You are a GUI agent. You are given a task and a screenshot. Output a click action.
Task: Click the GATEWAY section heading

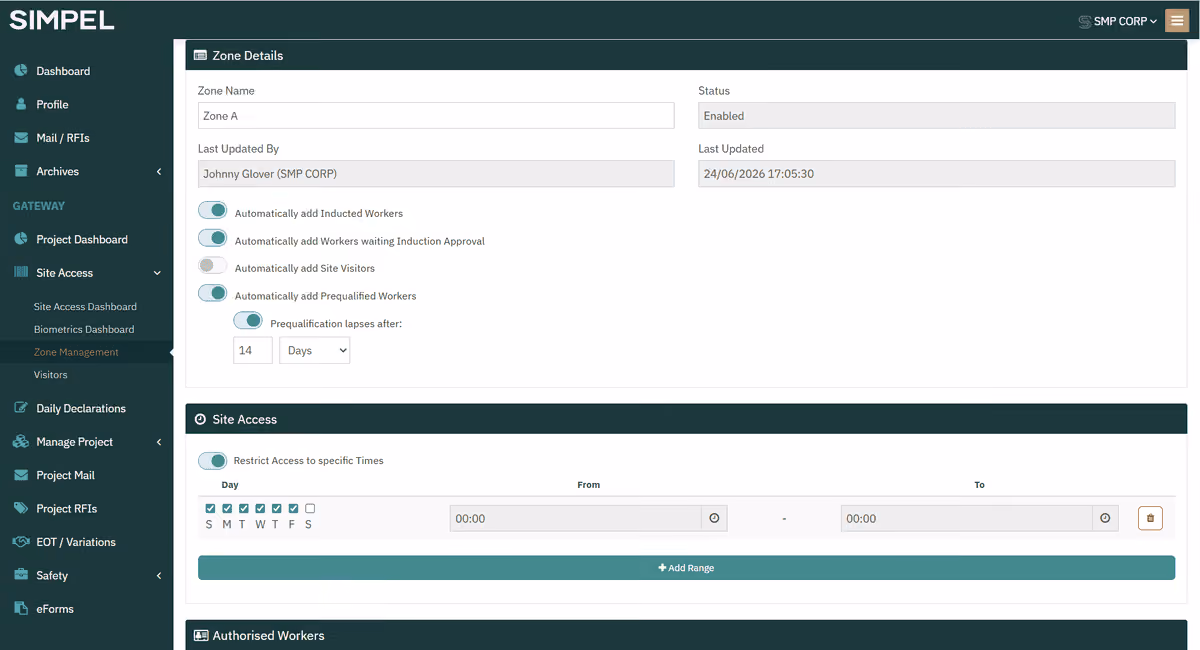pos(39,206)
